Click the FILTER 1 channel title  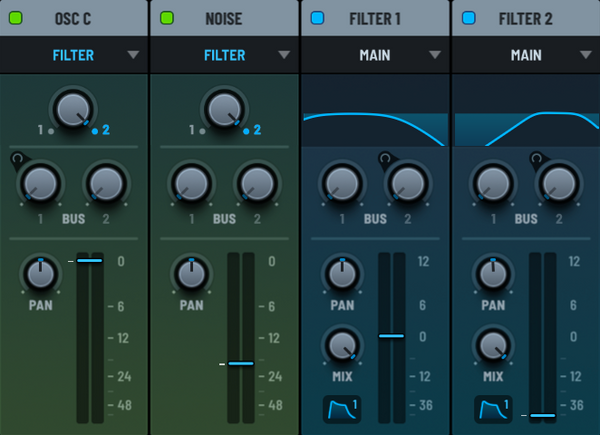tap(375, 18)
